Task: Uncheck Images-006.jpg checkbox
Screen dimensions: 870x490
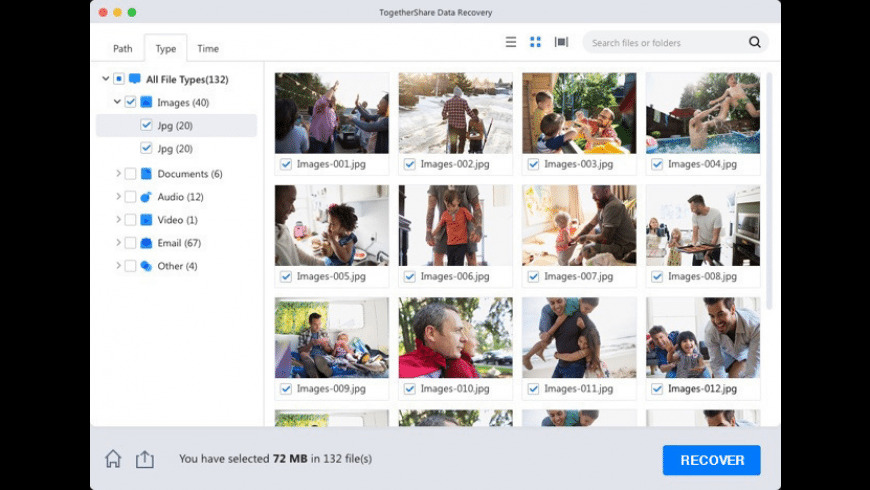Action: point(409,276)
